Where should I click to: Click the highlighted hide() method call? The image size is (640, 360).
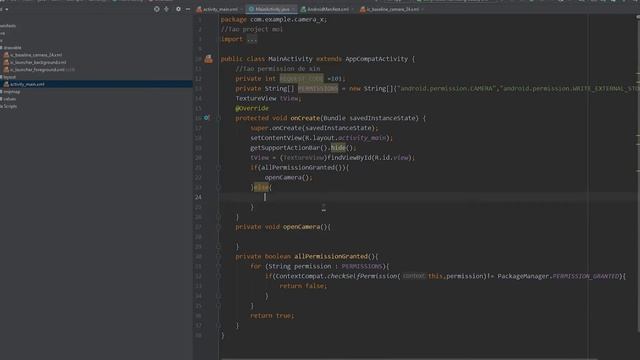338,147
